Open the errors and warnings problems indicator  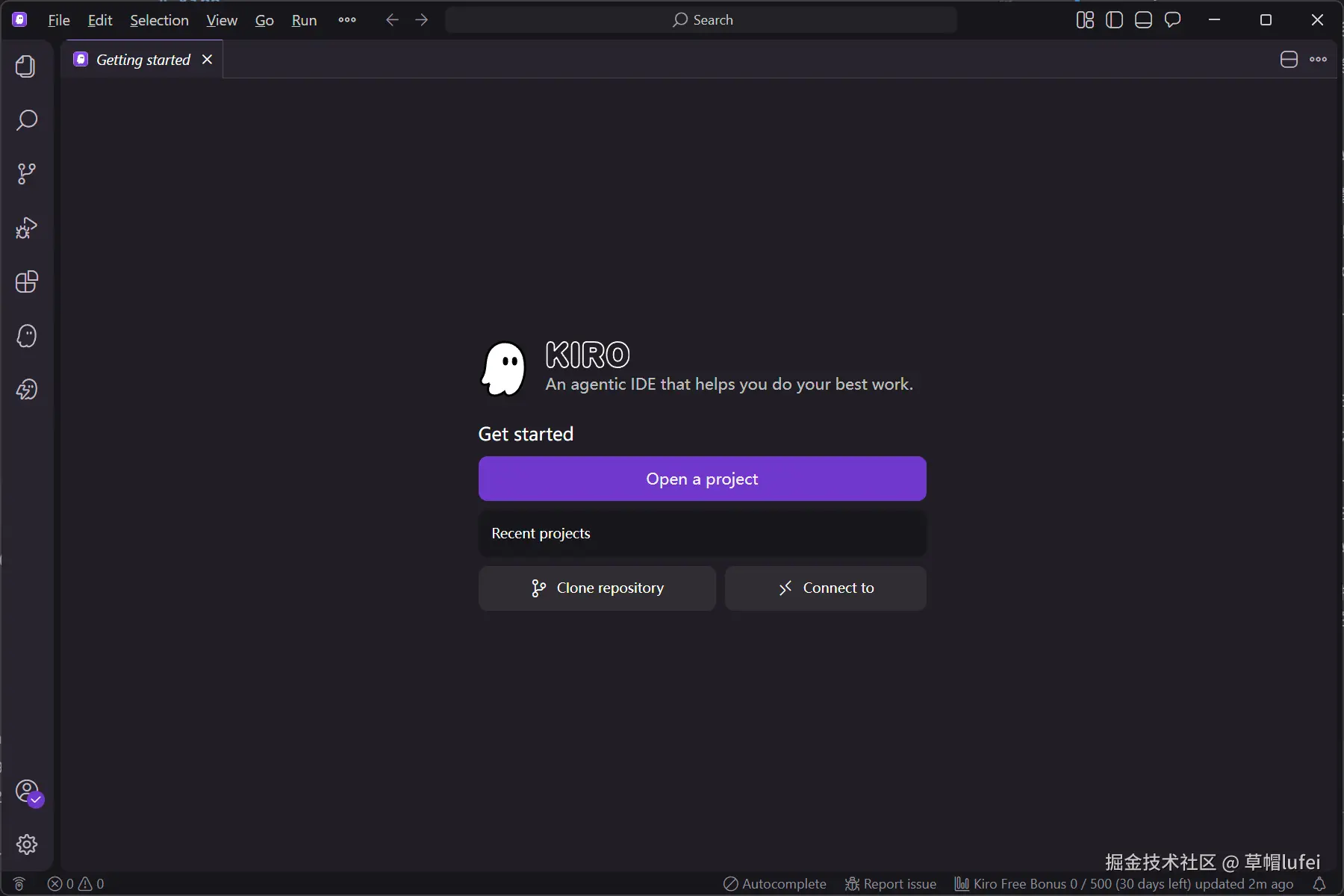75,884
